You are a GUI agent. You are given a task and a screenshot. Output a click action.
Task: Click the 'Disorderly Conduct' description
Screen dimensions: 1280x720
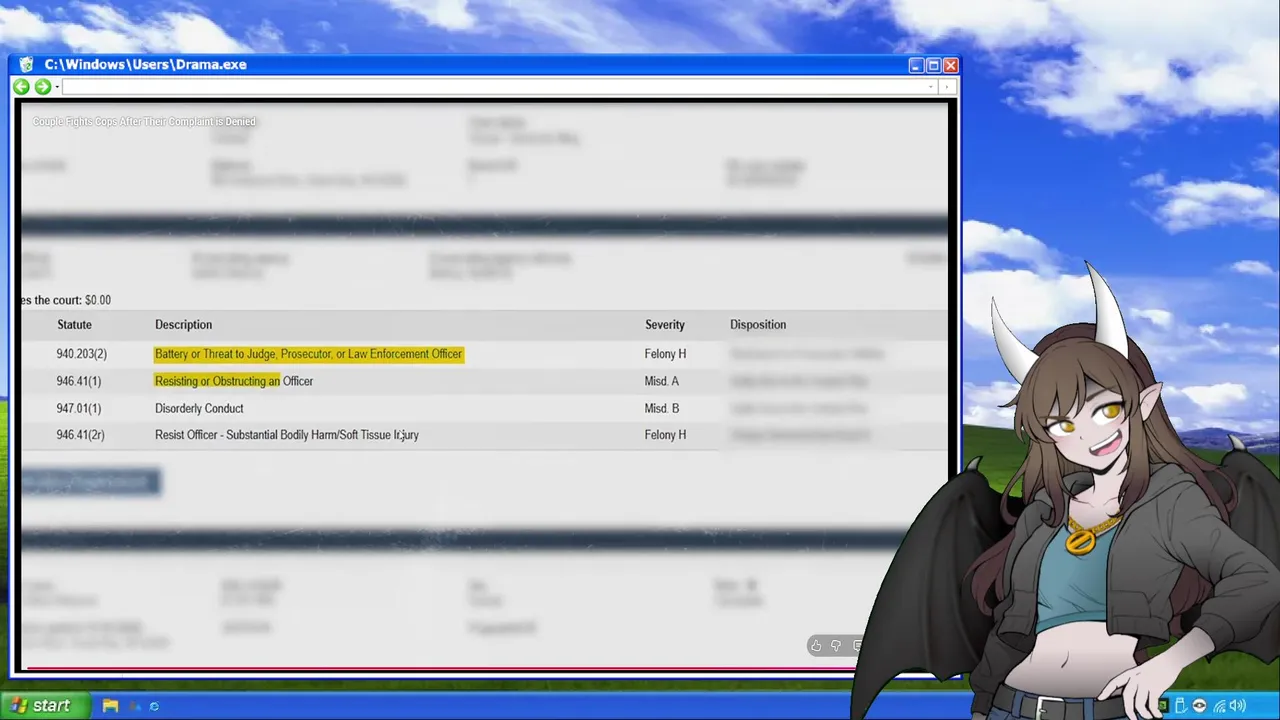coord(199,408)
